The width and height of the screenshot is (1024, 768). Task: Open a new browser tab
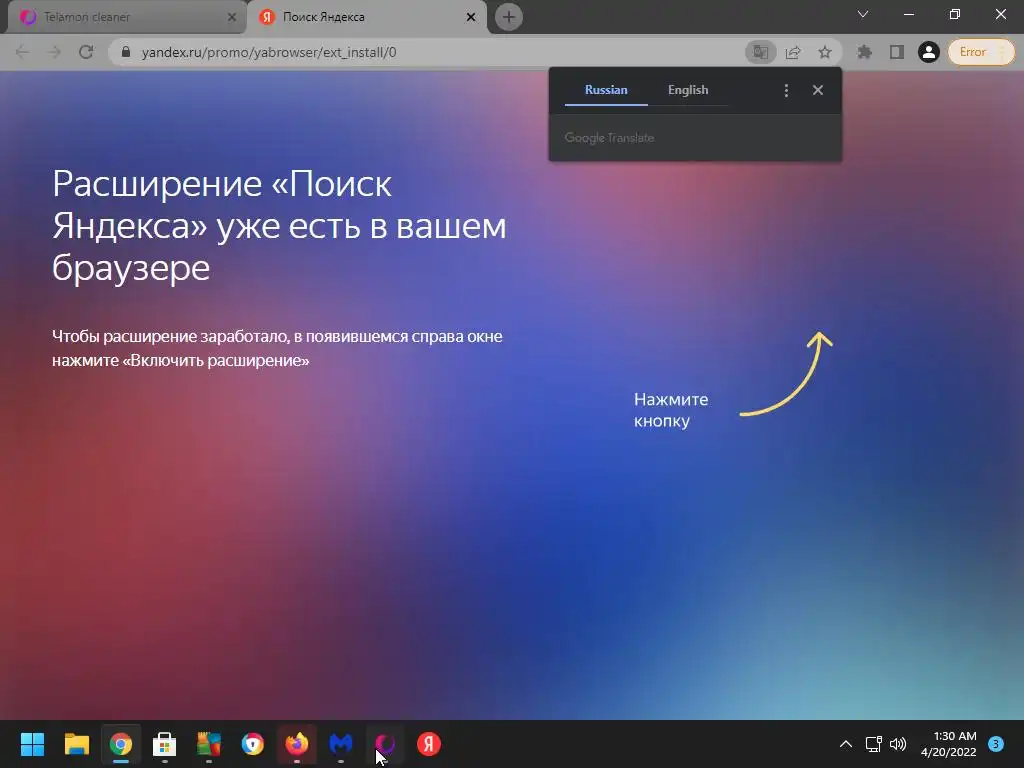(509, 17)
